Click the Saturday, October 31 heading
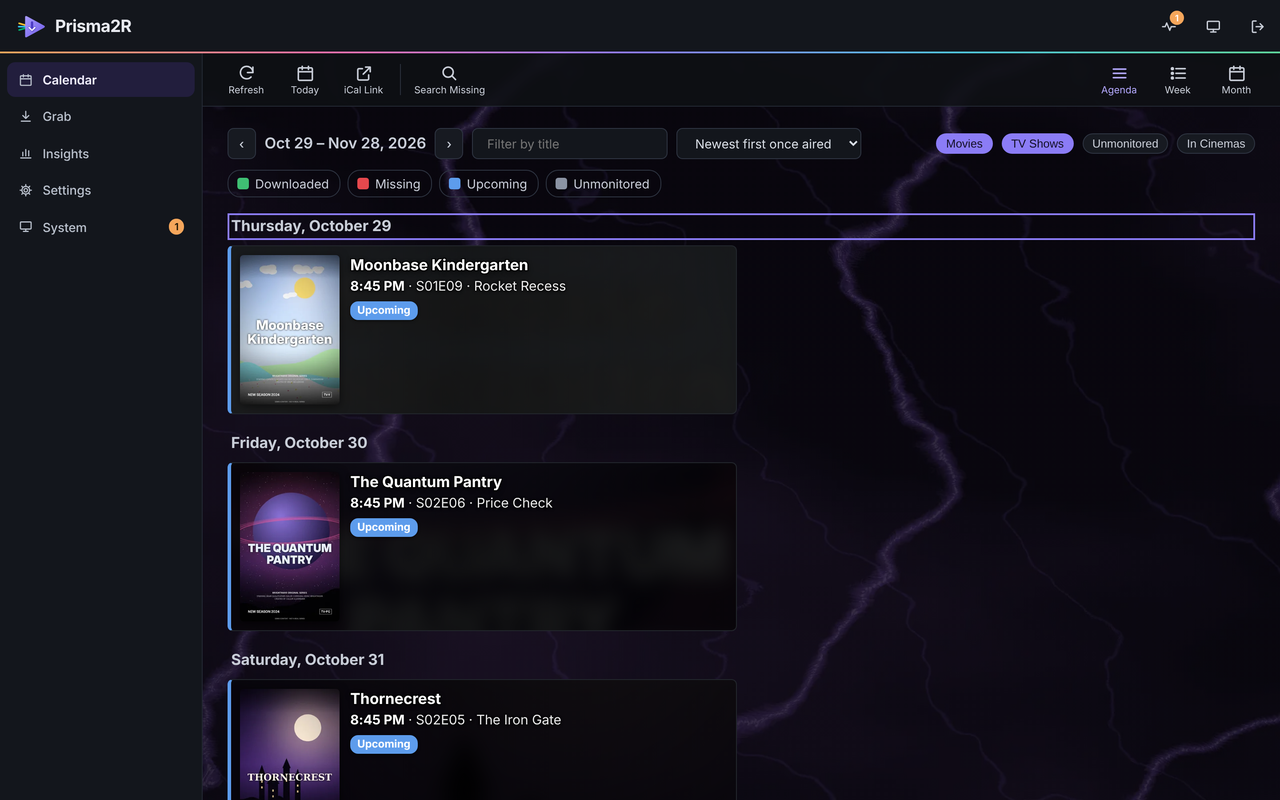 [x=308, y=660]
